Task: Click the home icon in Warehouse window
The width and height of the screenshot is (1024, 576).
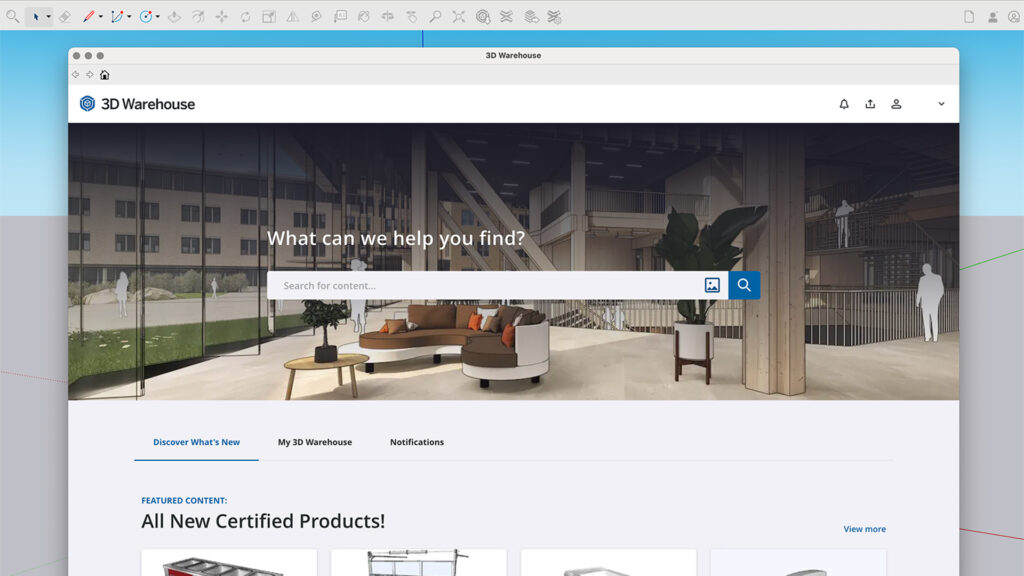Action: pos(104,75)
